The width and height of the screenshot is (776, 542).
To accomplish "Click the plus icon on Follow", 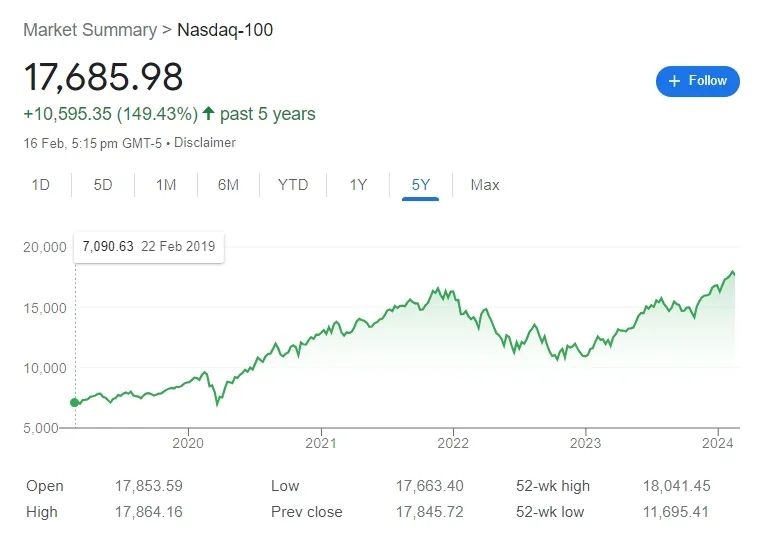I will click(x=674, y=81).
